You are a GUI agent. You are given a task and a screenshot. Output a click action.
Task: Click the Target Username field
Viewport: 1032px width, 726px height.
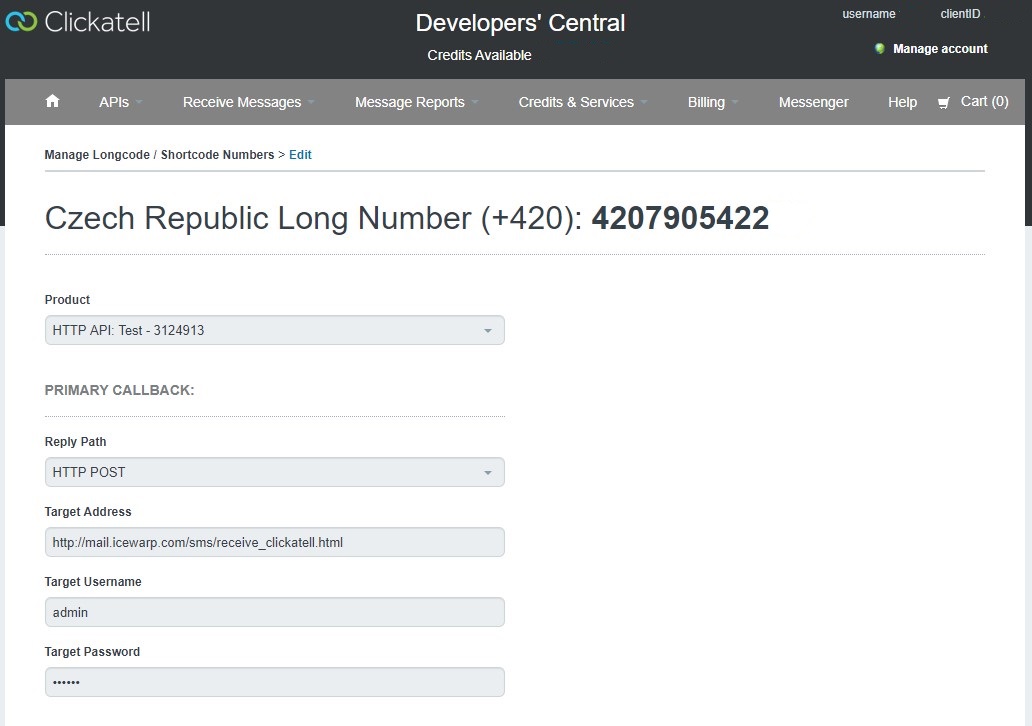274,612
